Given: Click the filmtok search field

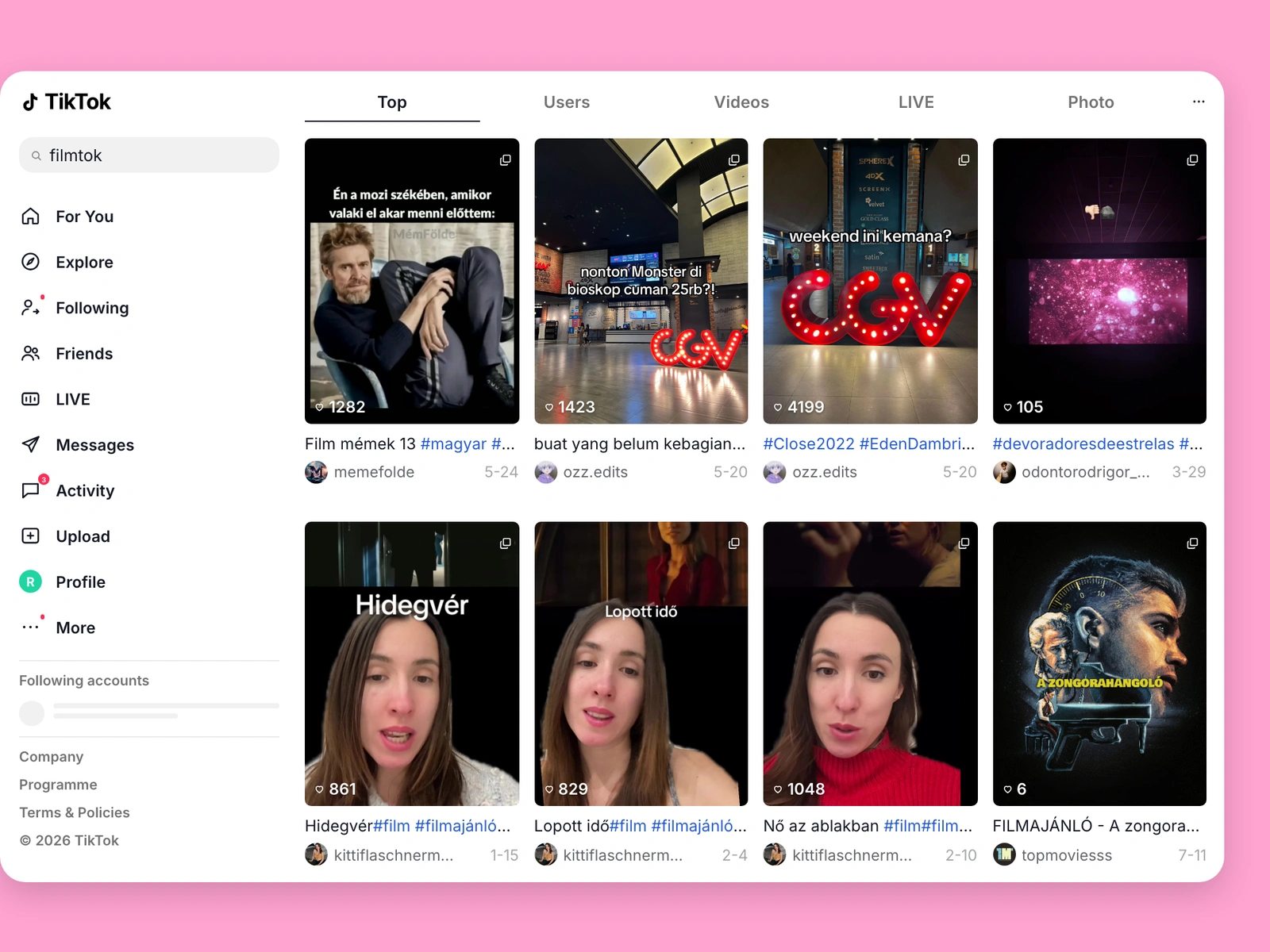Looking at the screenshot, I should tap(149, 155).
